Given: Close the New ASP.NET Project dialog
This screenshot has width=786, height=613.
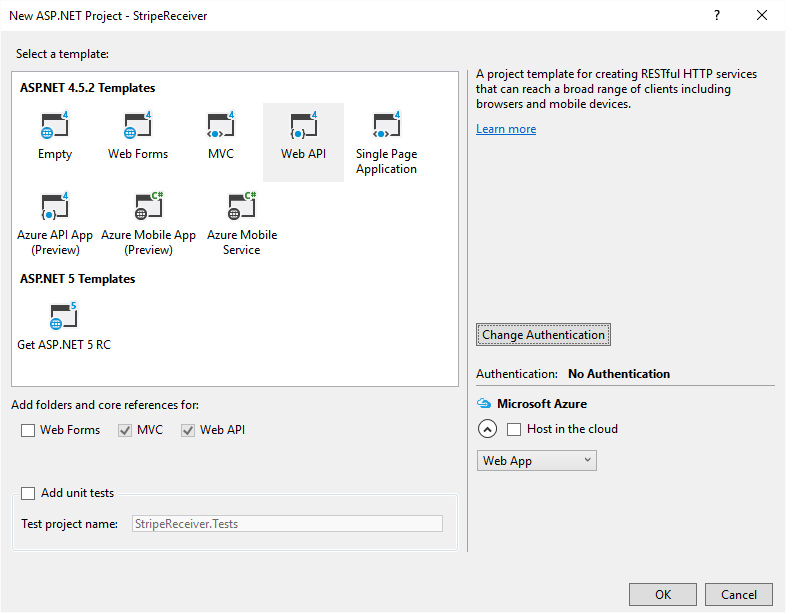Looking at the screenshot, I should click(762, 16).
